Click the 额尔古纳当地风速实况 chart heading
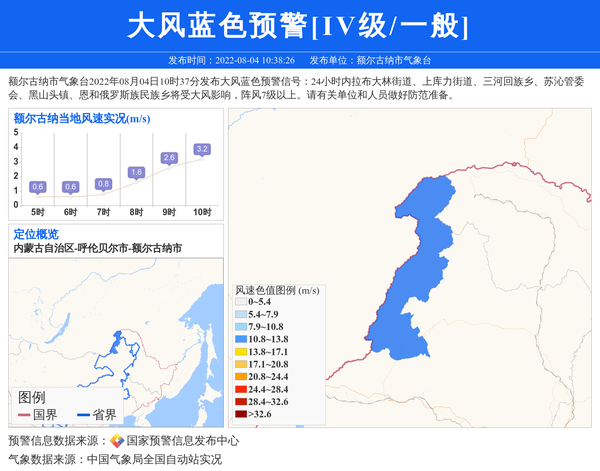The image size is (600, 471). click(82, 118)
